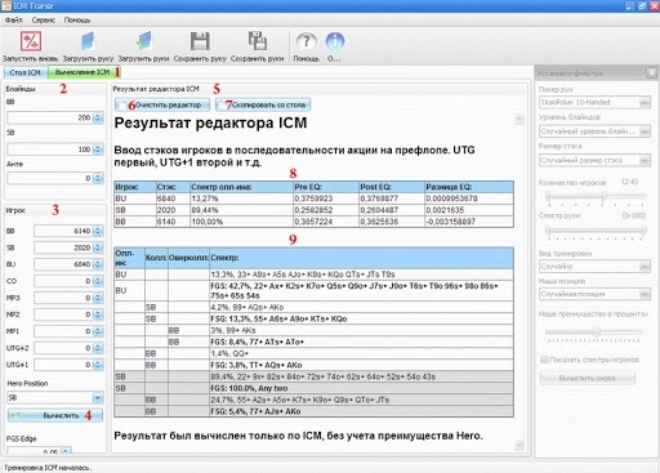Click the Разница EQ column header
This screenshot has width=660, height=473.
[469, 187]
